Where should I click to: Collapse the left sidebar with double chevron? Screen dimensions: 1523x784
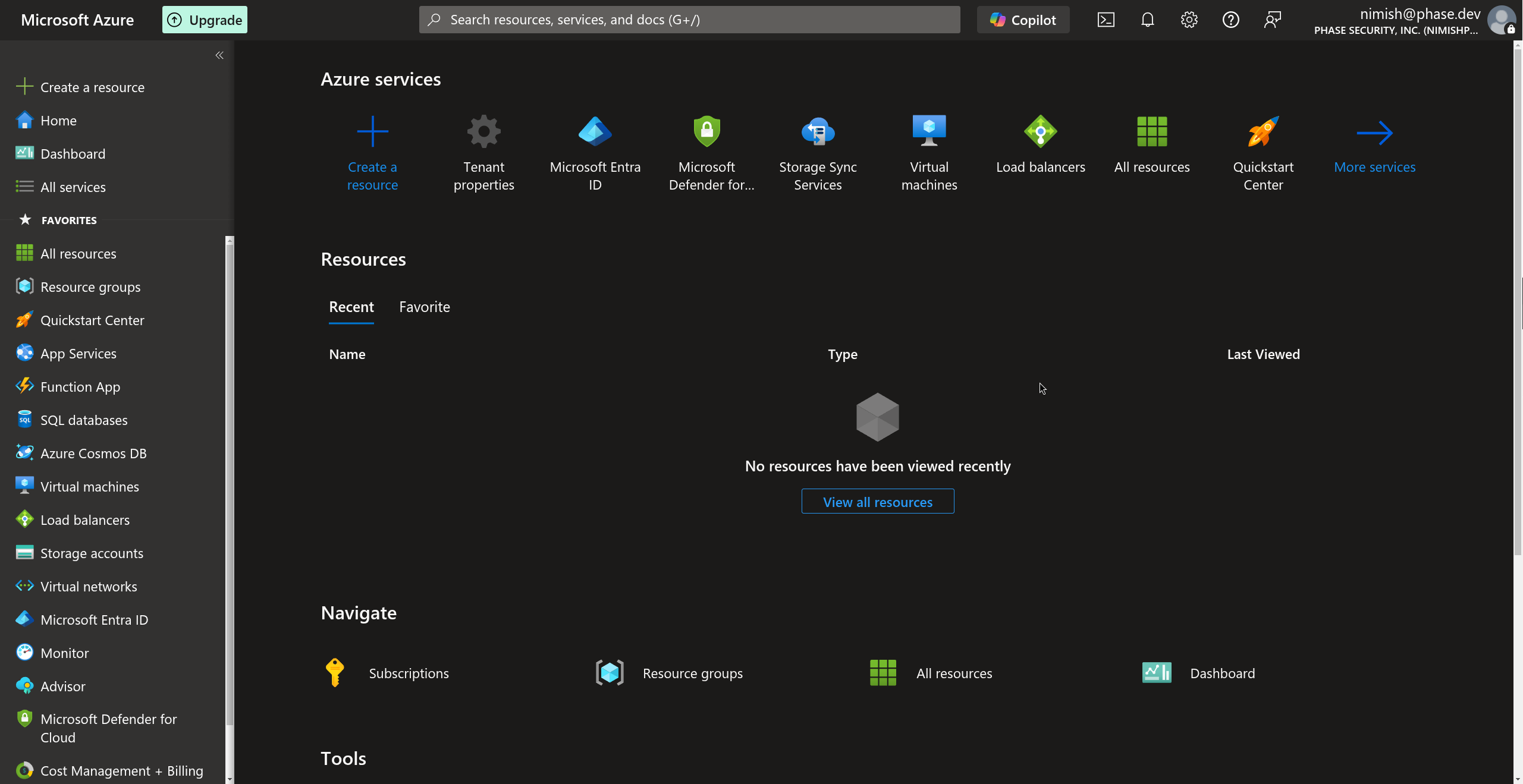tap(219, 55)
